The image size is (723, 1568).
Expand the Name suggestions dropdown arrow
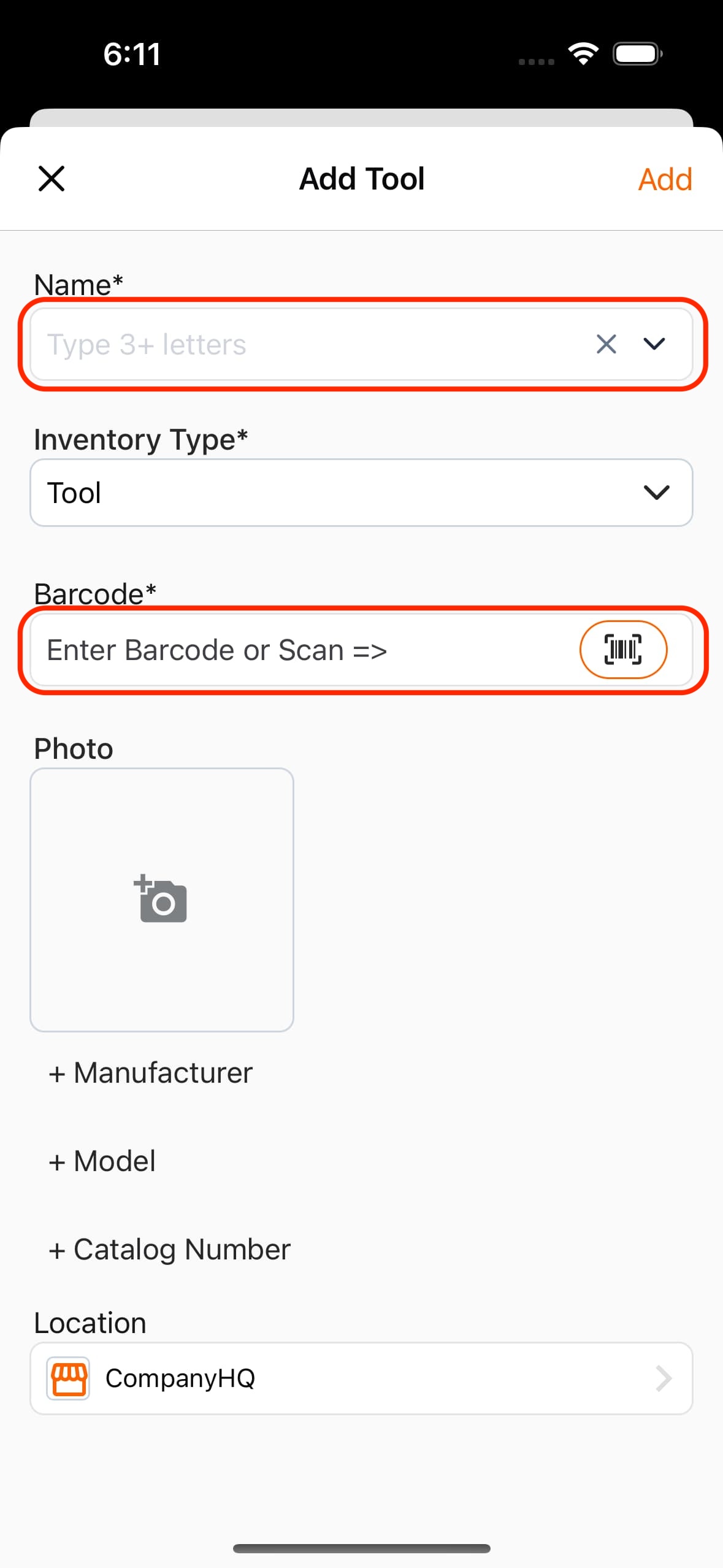(654, 344)
